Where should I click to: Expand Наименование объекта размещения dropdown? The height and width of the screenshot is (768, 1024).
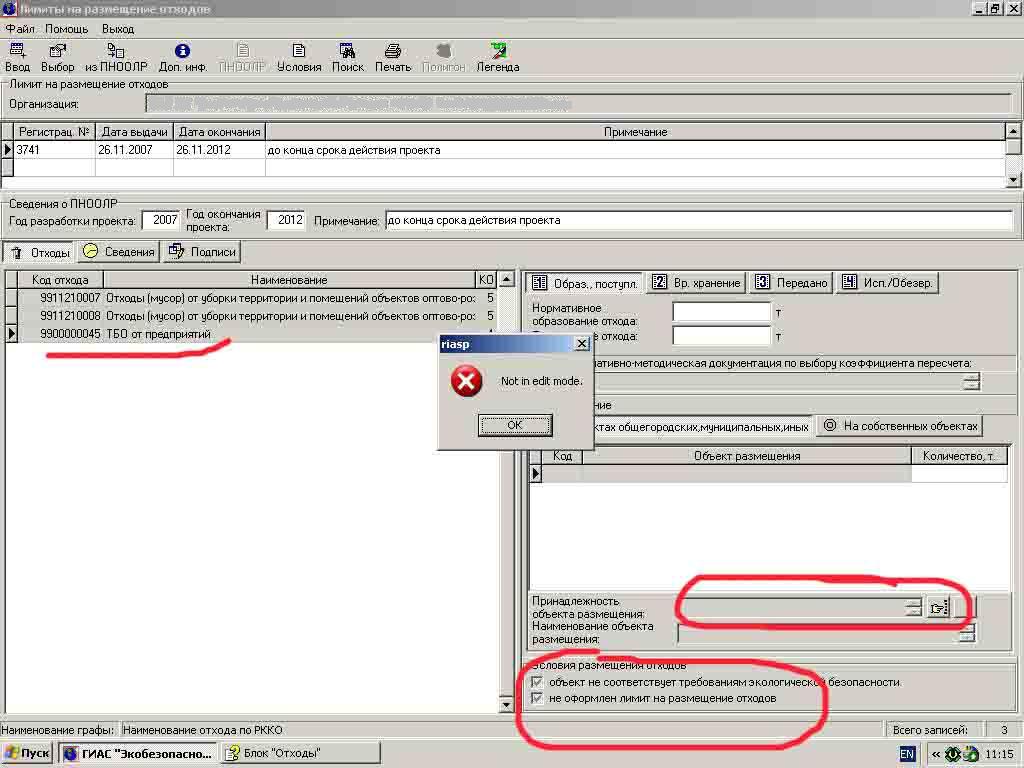point(966,633)
